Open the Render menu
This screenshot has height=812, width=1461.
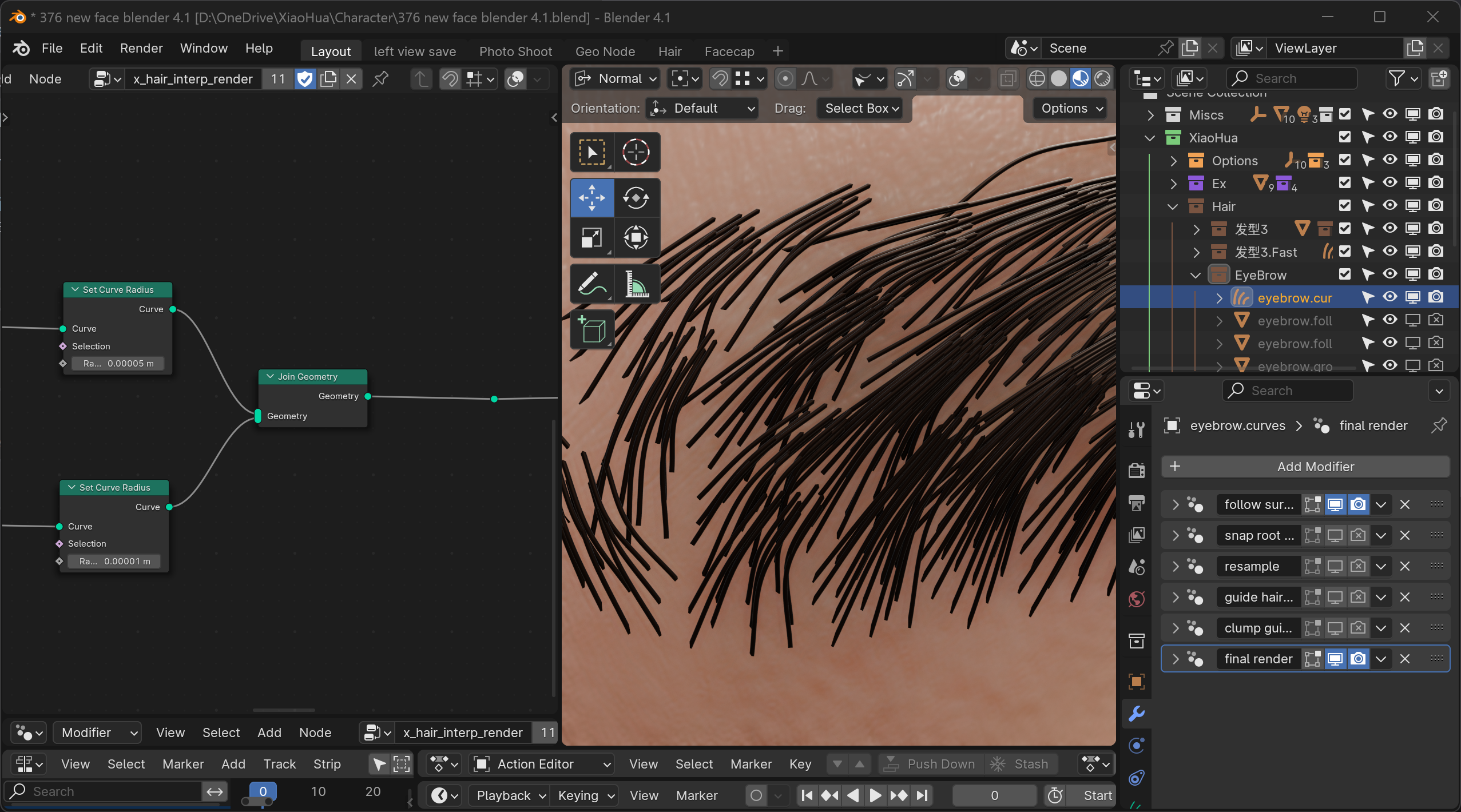[x=141, y=48]
